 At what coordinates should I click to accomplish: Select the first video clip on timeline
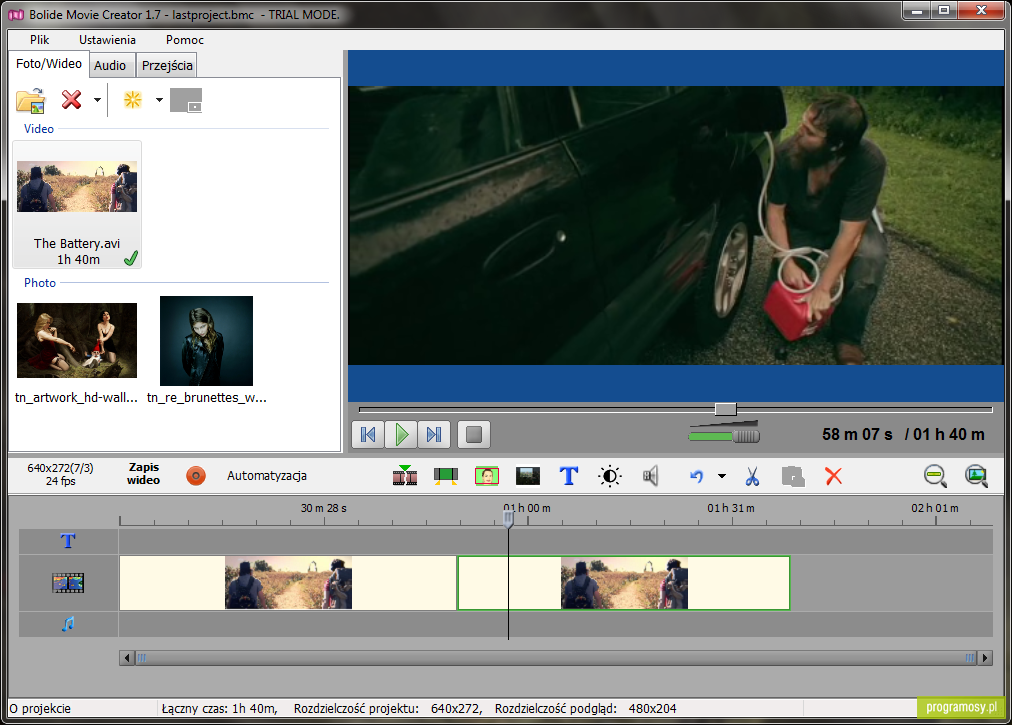pyautogui.click(x=288, y=583)
